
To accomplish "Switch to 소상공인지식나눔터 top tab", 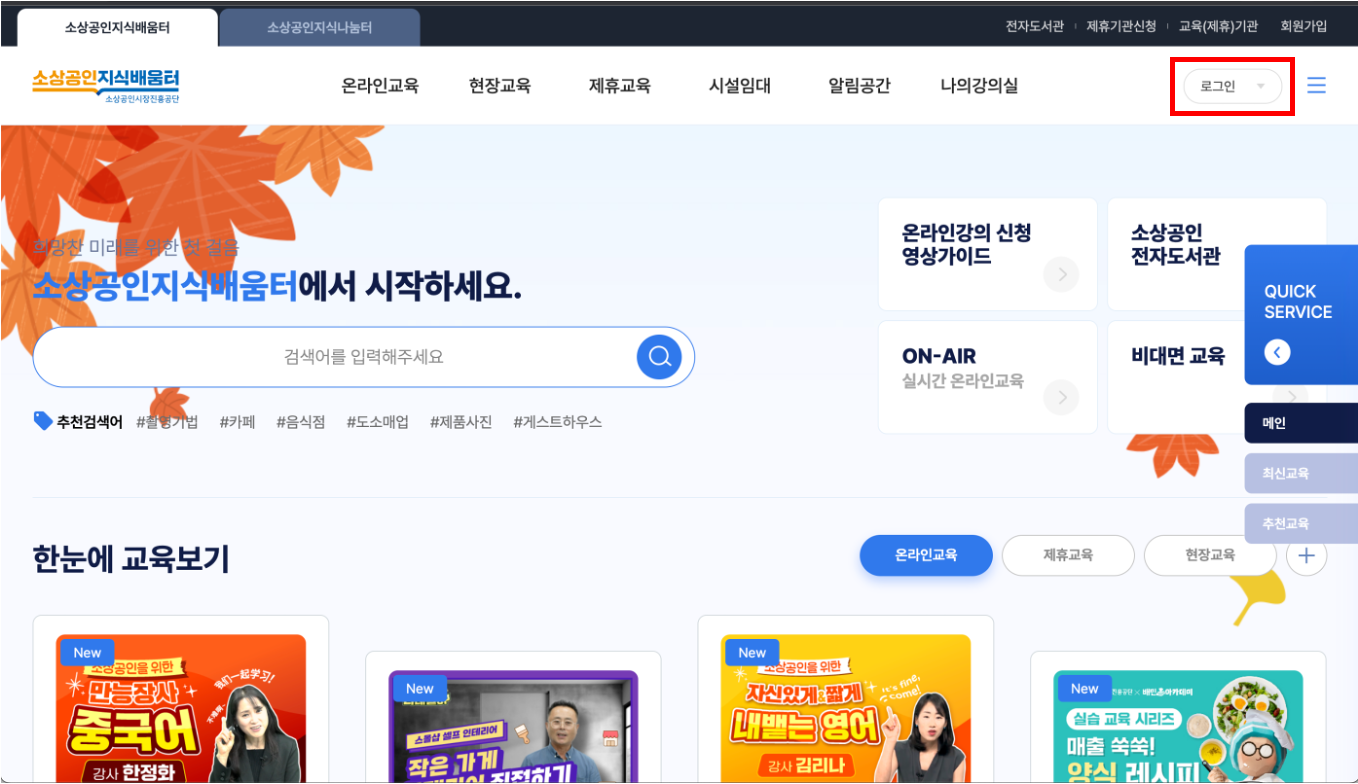I will [x=319, y=28].
